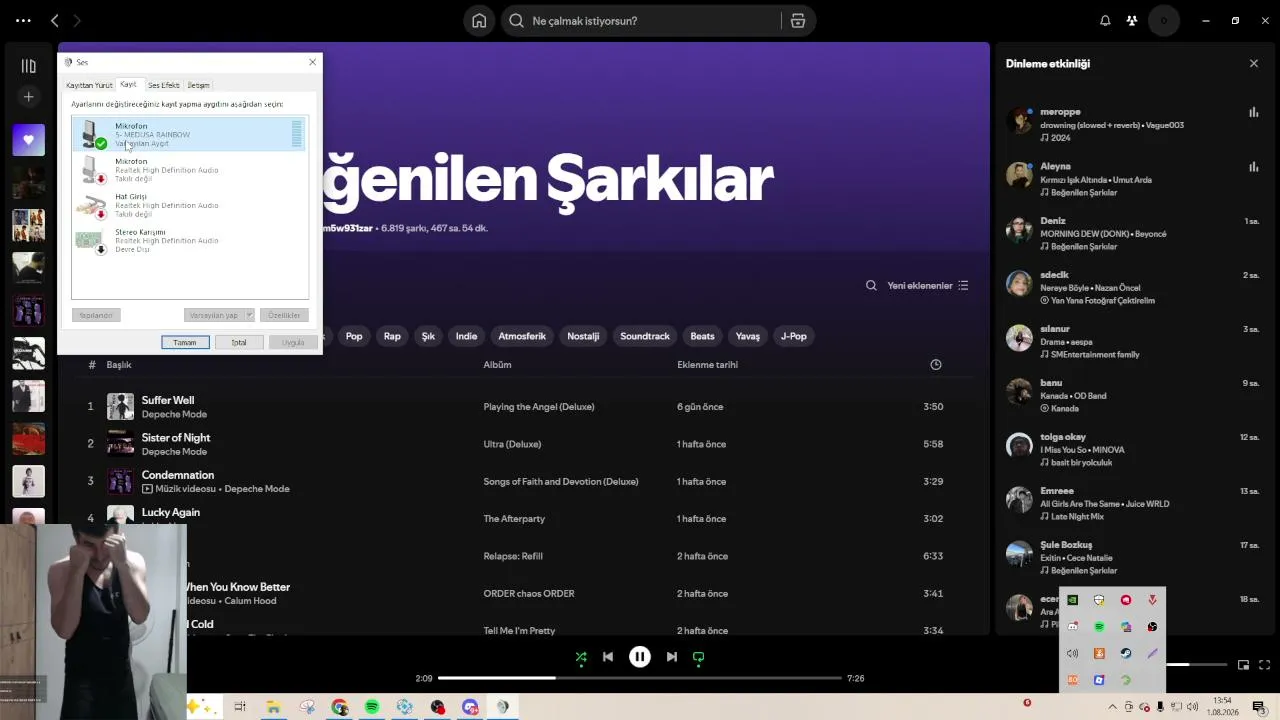Open the İletişim tab

(198, 86)
